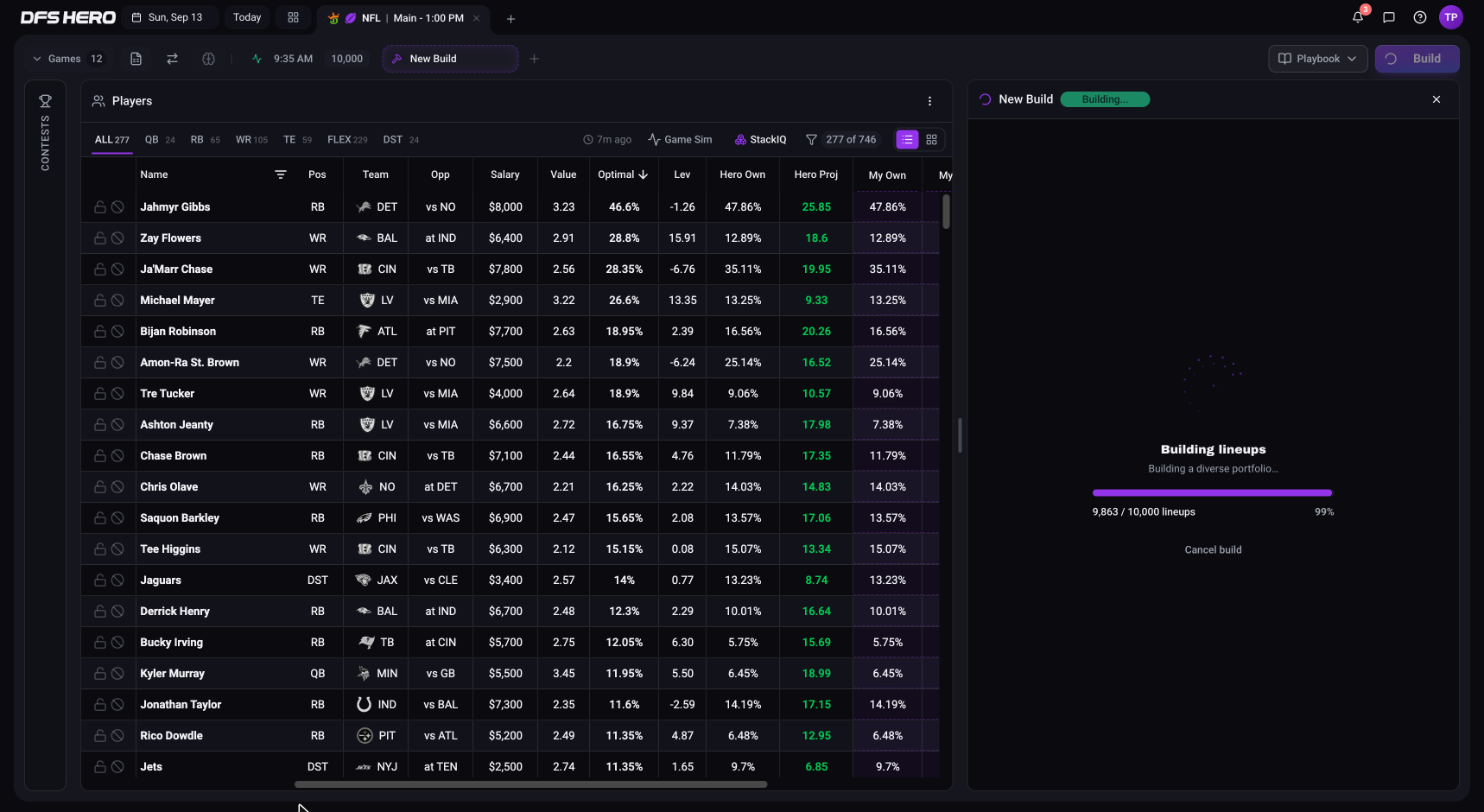Click the brain icon in the toolbar

click(208, 59)
